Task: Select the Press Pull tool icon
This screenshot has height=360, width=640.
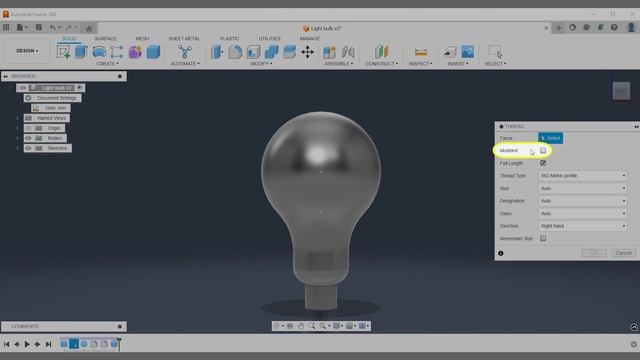Action: click(217, 52)
